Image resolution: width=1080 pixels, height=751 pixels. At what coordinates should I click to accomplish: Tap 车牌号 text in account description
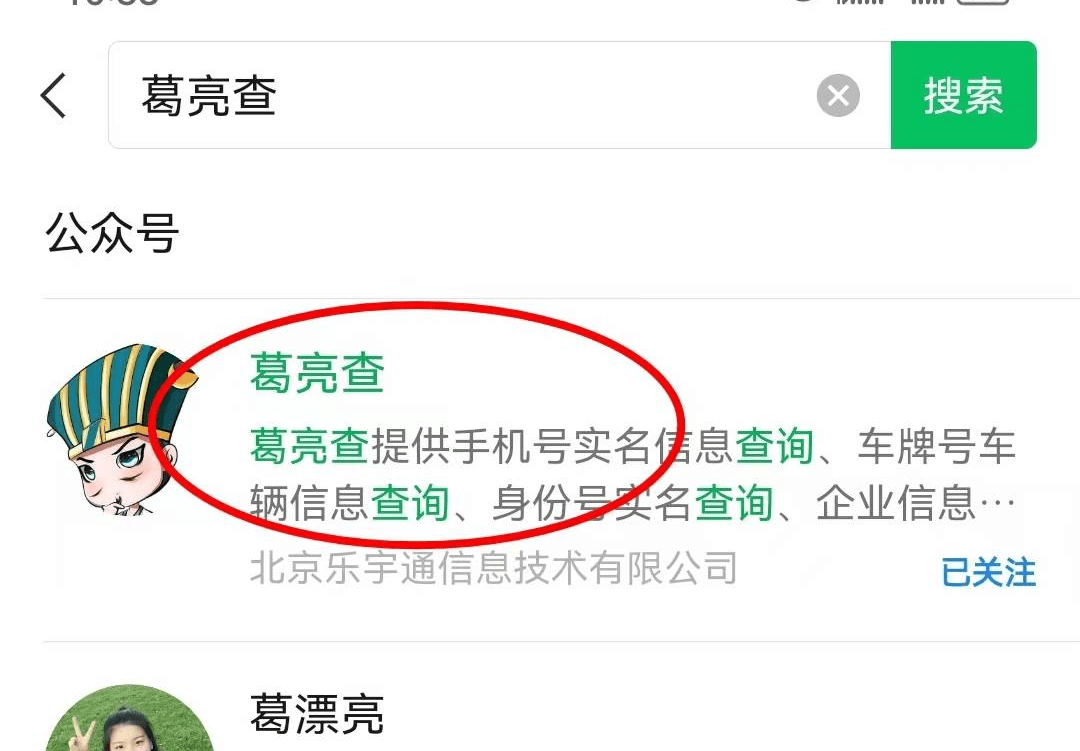917,446
